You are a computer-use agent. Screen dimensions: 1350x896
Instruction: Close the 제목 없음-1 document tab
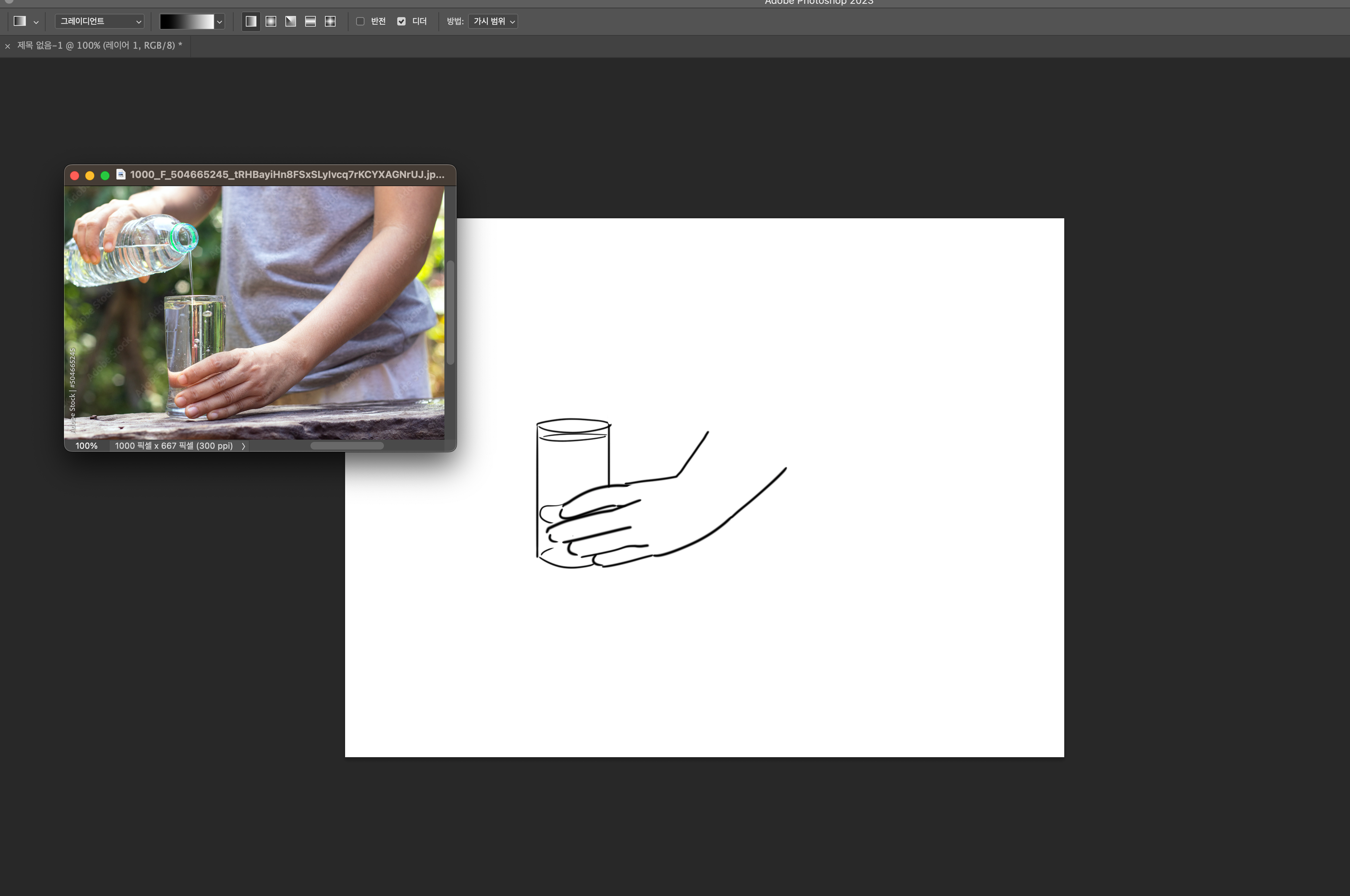tap(8, 46)
